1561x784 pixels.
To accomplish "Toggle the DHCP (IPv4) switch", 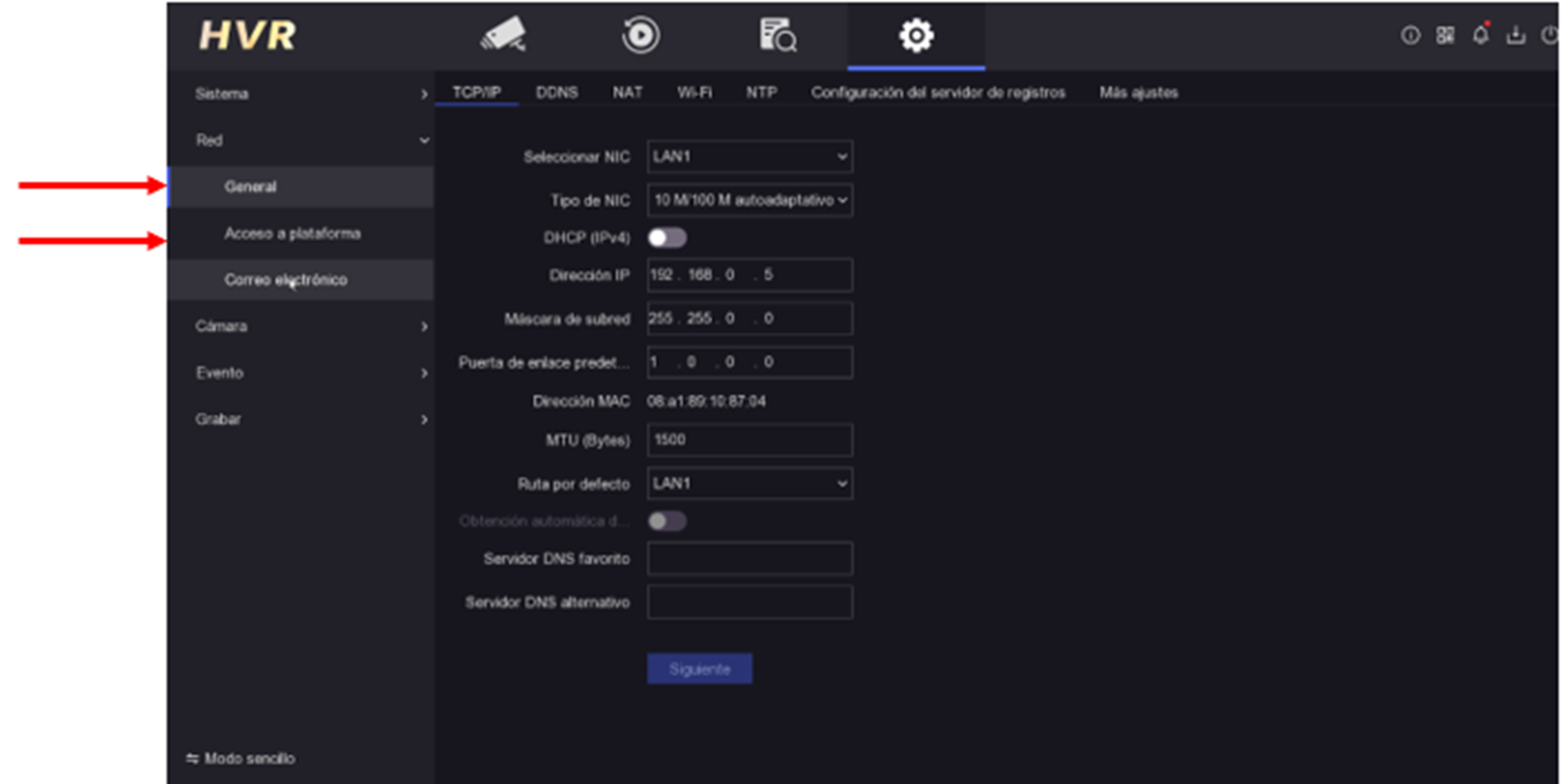I will click(x=667, y=237).
